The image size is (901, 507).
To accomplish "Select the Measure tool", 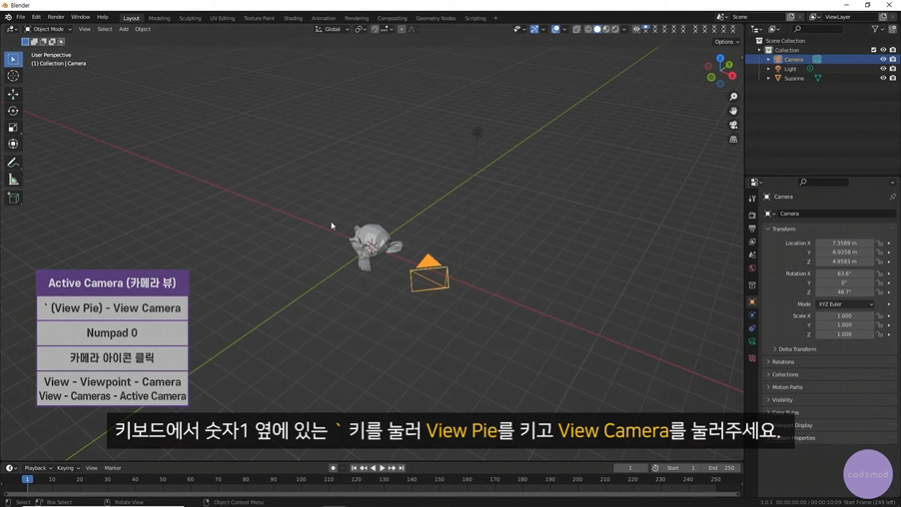I will point(13,180).
